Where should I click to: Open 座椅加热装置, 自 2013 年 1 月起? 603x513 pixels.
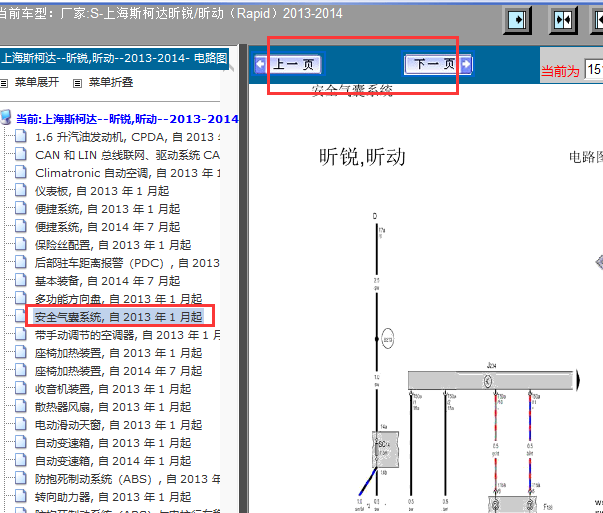[118, 353]
